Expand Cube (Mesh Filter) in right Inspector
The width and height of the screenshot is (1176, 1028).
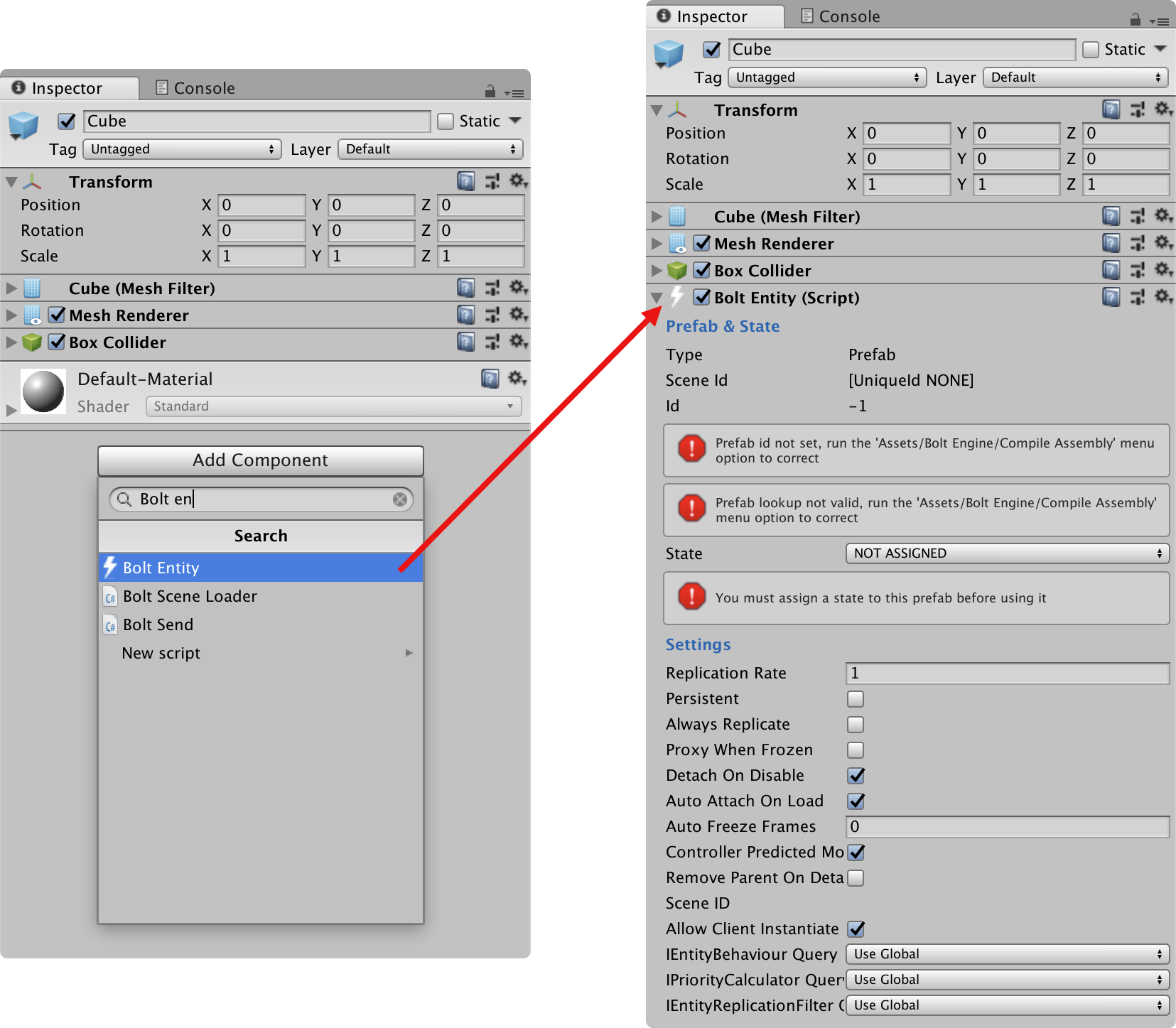[657, 216]
